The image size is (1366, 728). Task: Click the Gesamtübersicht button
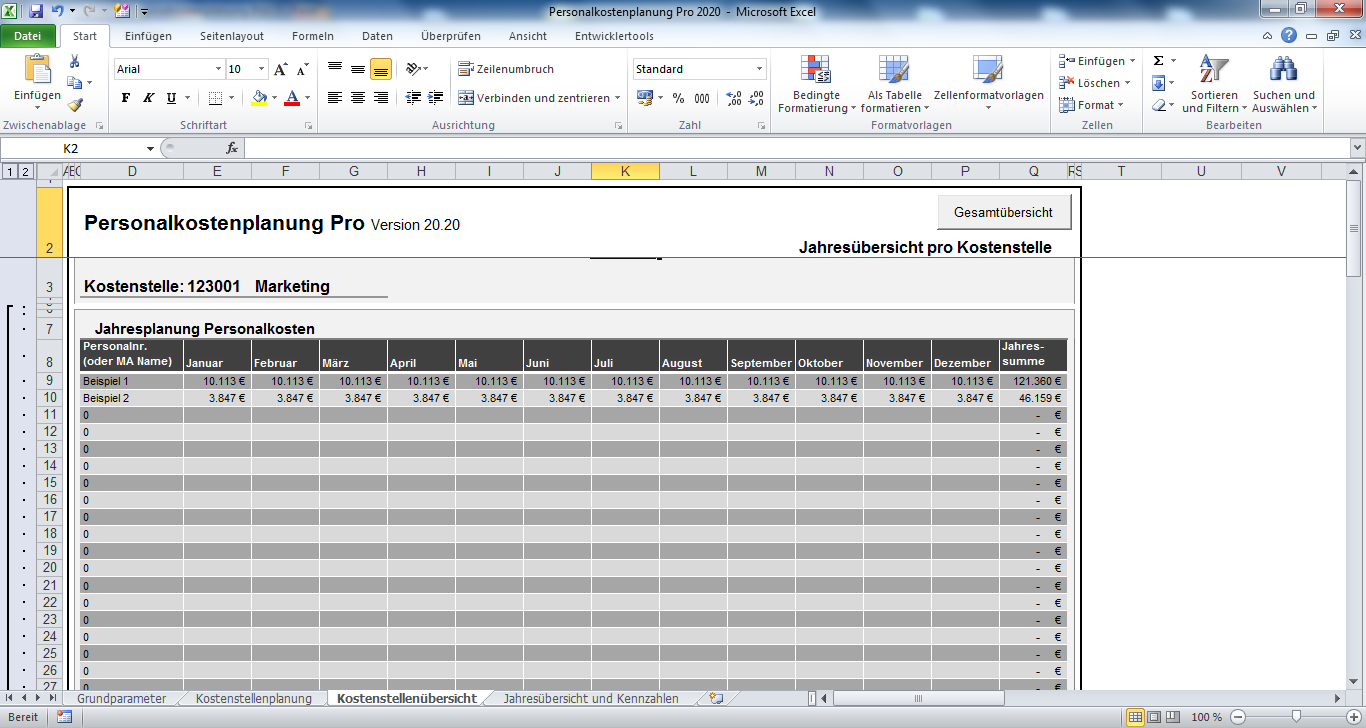point(1004,213)
